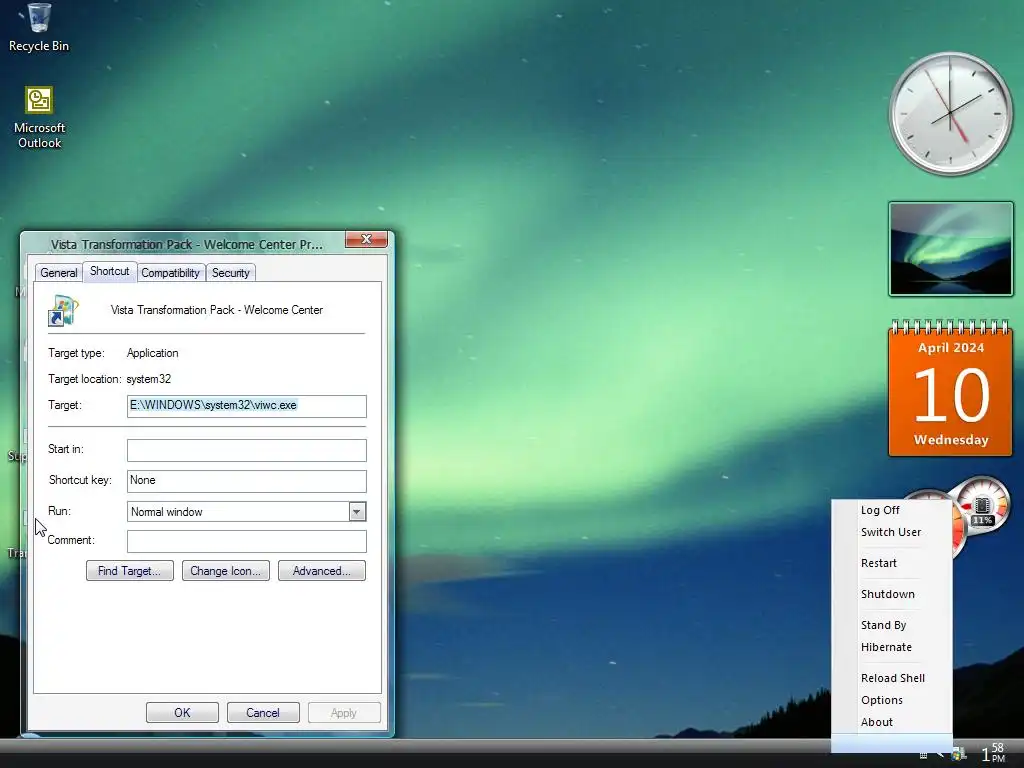Image resolution: width=1024 pixels, height=768 pixels.
Task: Focus the Shortcut key field
Action: click(x=247, y=481)
